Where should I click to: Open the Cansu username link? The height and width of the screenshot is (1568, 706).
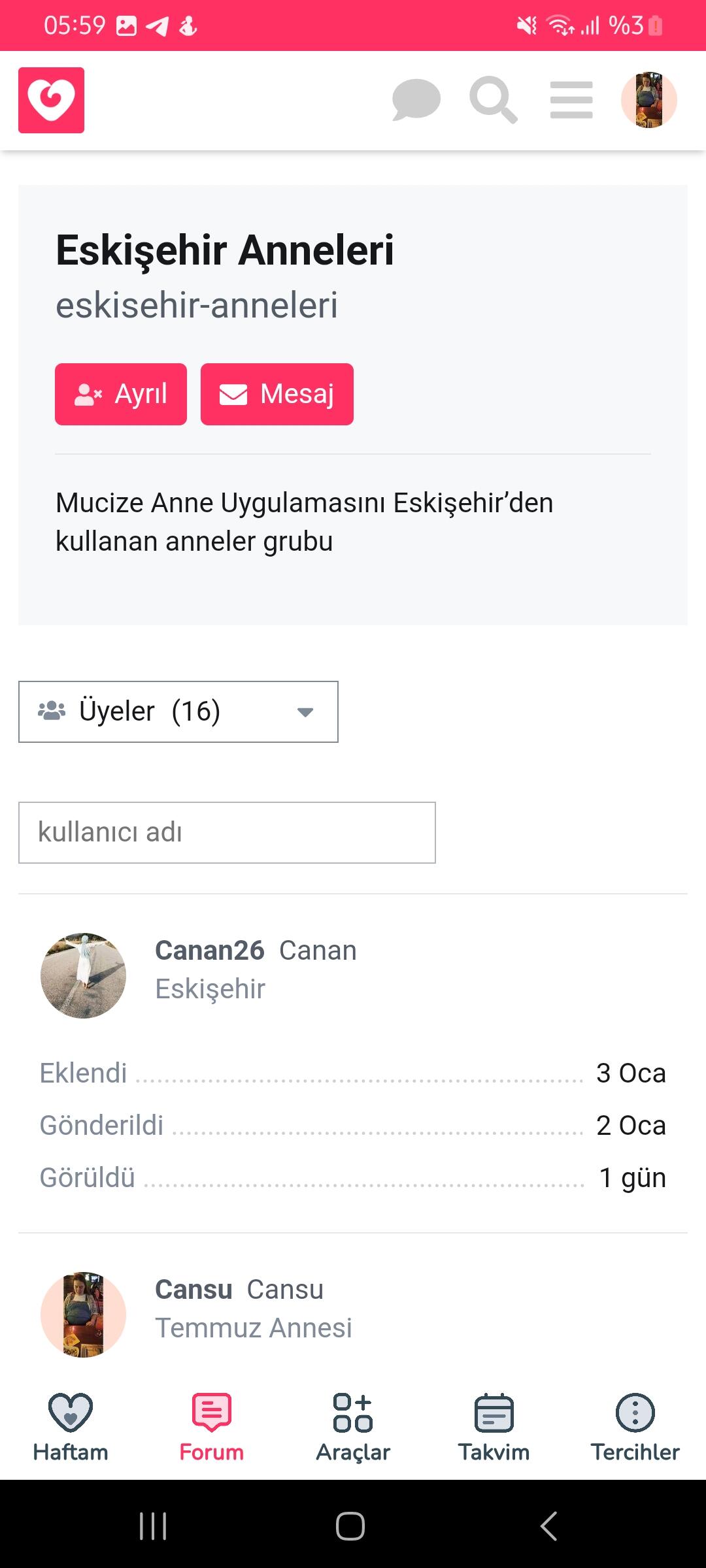(193, 1290)
